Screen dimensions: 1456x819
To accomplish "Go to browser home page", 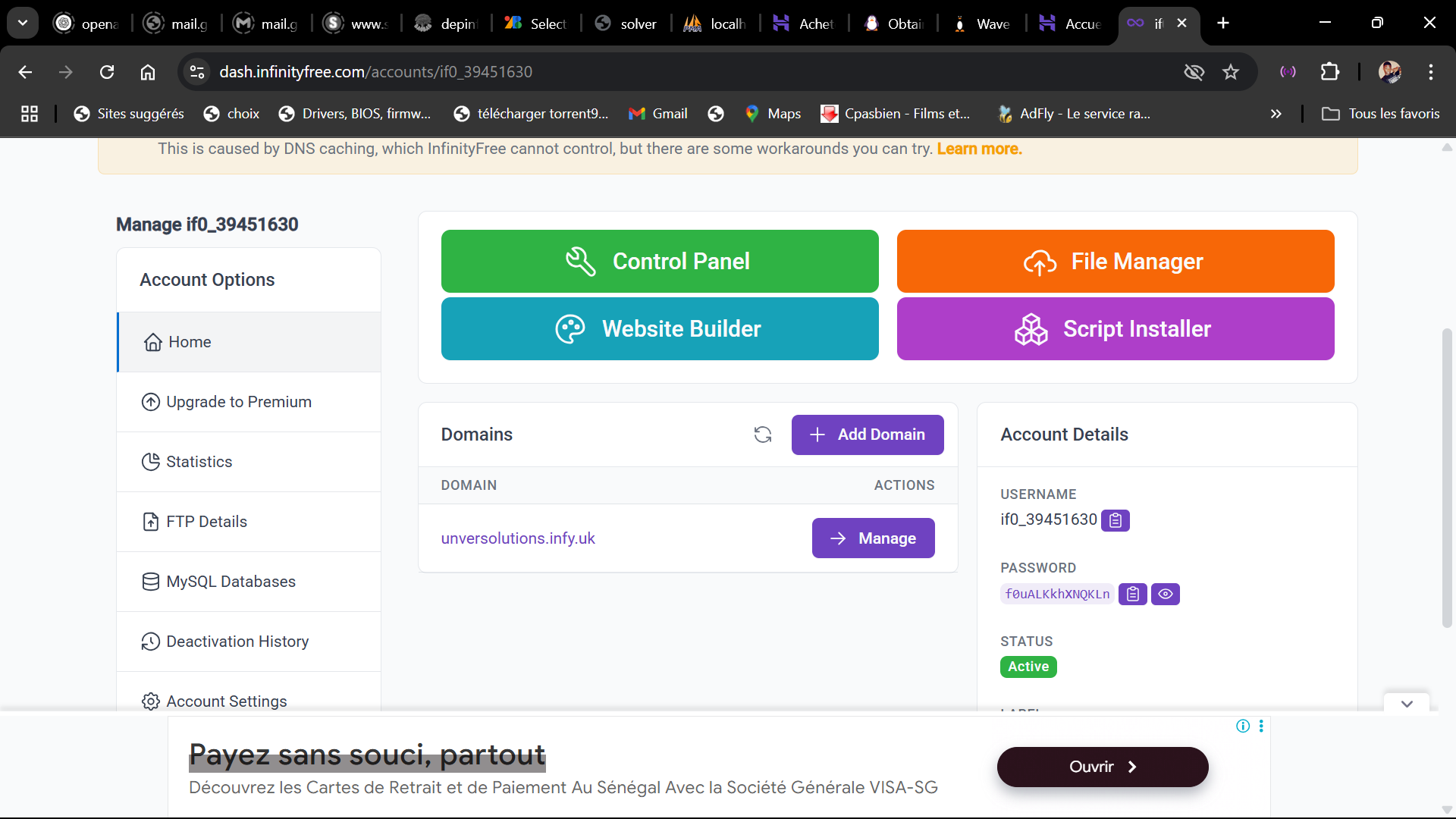I will click(148, 72).
